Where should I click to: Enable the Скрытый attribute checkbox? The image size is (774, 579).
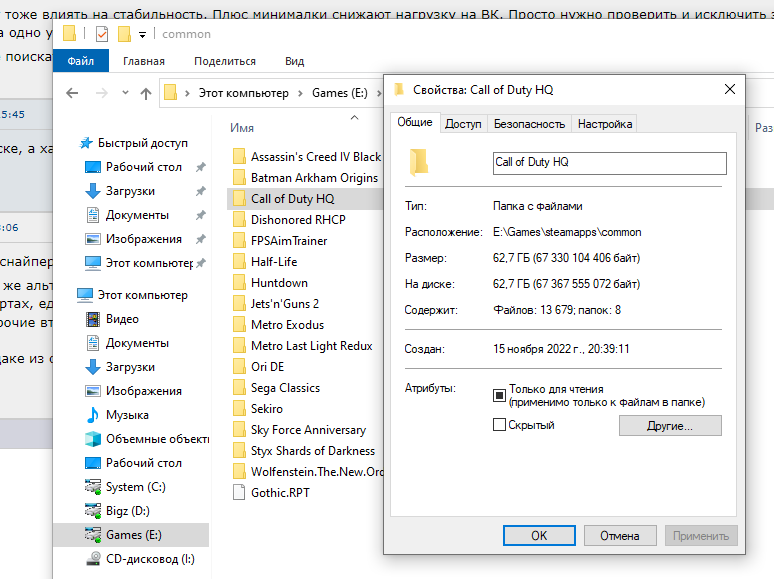[499, 425]
